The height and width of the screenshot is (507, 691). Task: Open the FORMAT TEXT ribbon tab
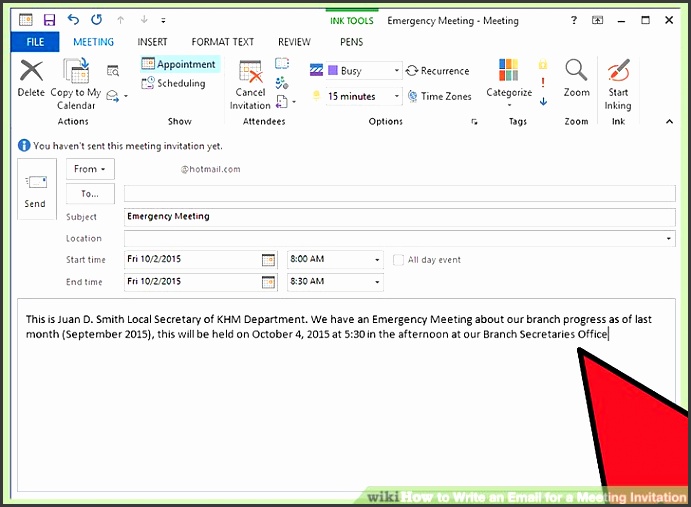pos(223,42)
